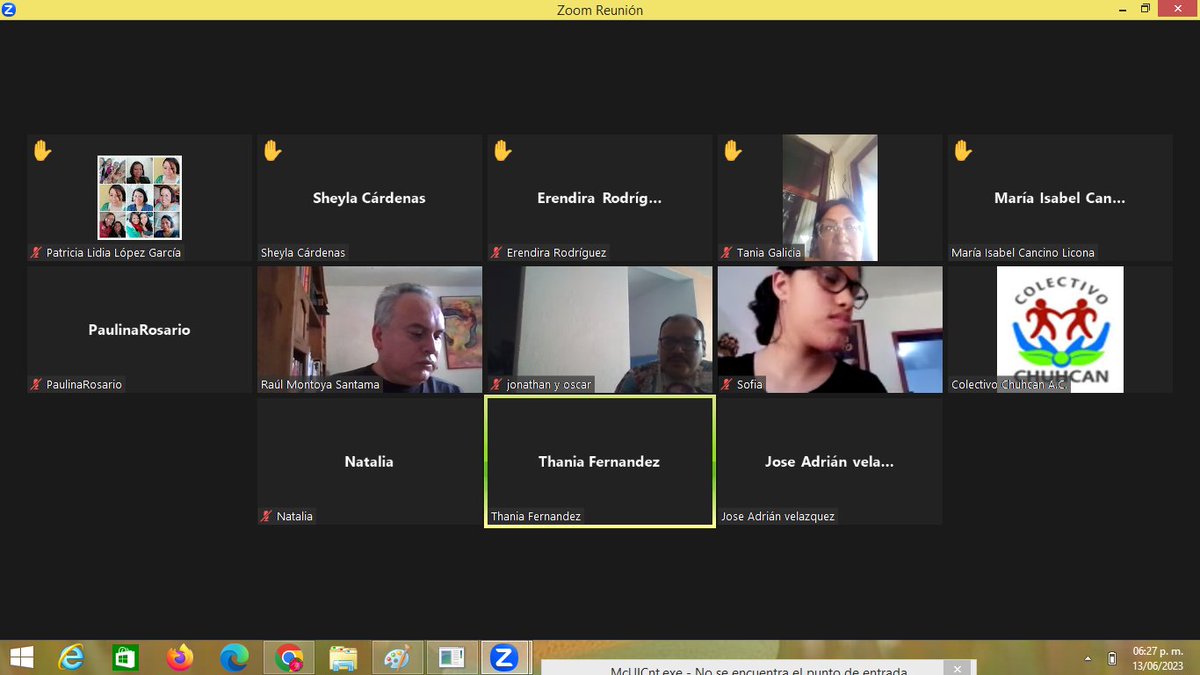The height and width of the screenshot is (675, 1200).
Task: Click the Sheyla Cárdenas small name label
Action: [303, 253]
